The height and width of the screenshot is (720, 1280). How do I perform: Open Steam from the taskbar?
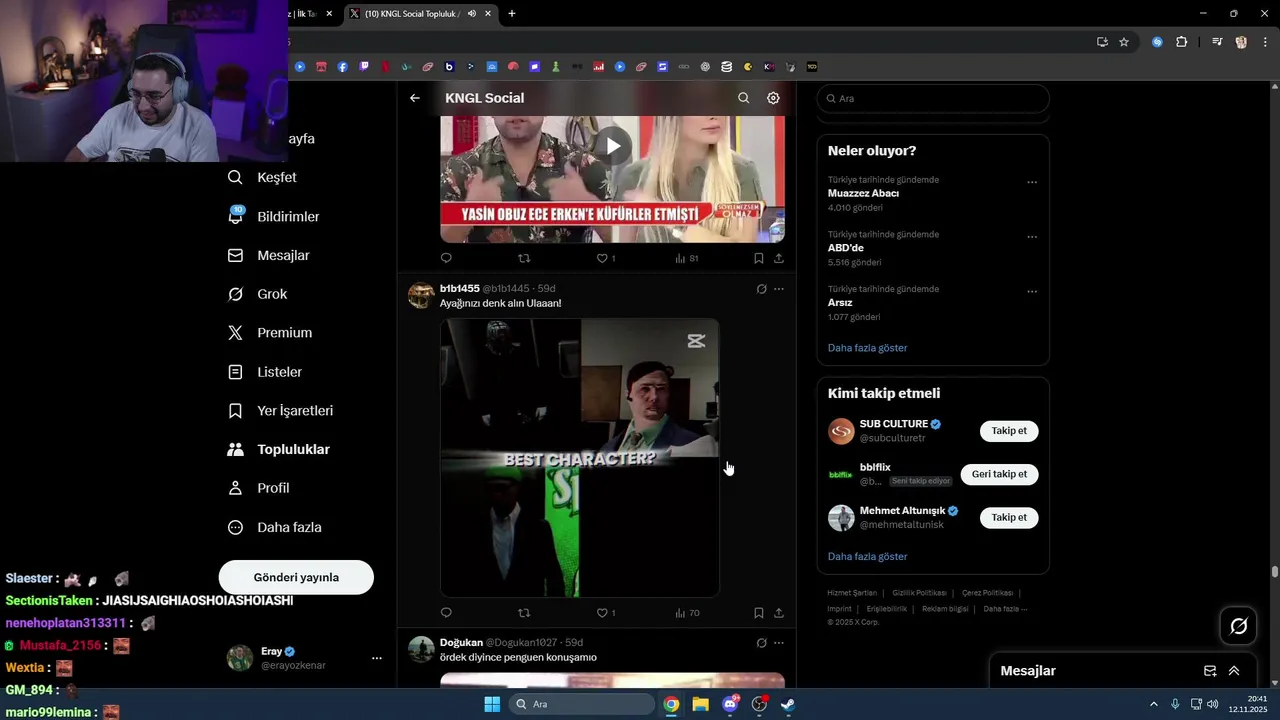click(x=788, y=704)
